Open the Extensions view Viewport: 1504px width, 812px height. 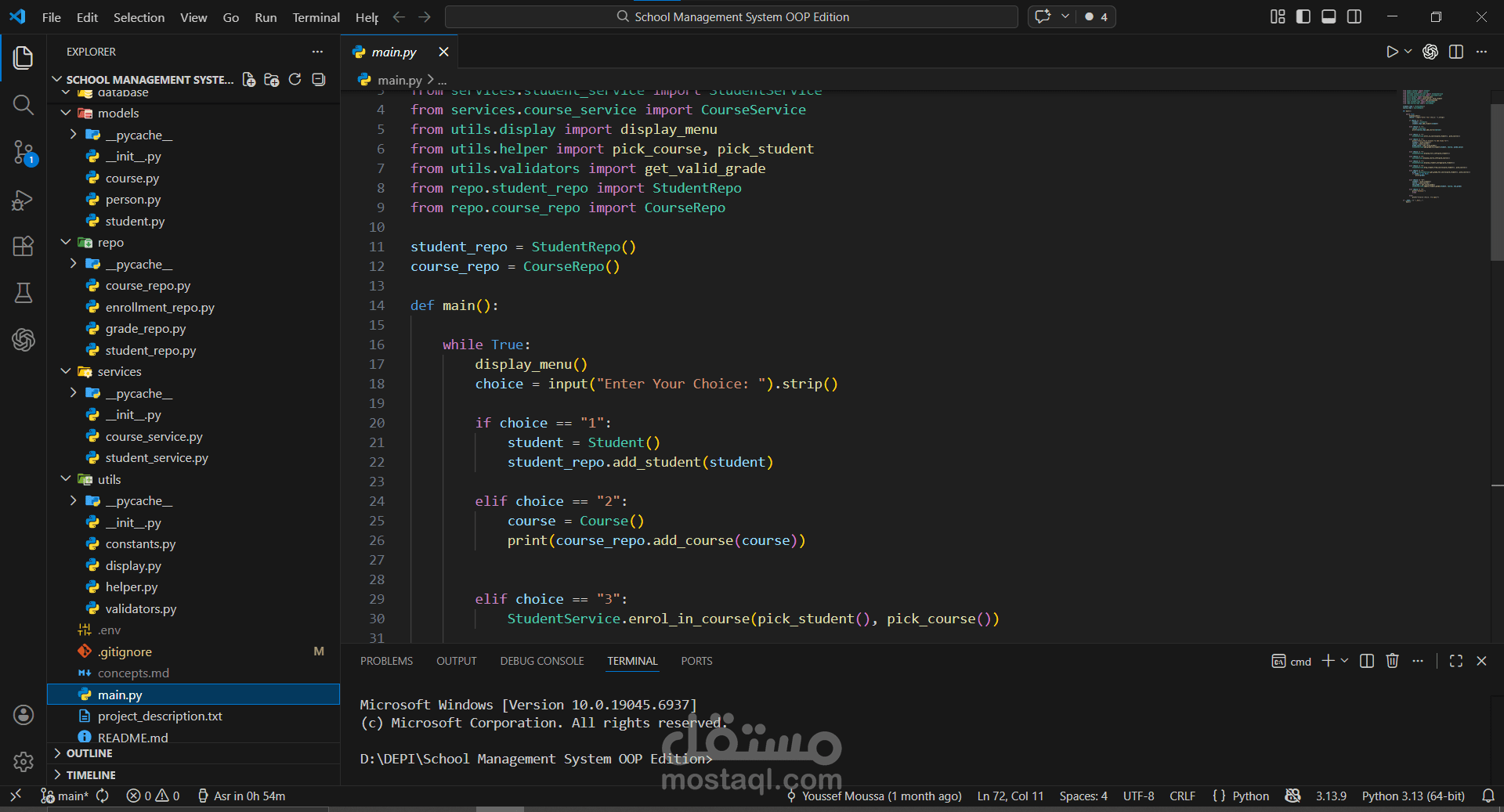(x=23, y=246)
